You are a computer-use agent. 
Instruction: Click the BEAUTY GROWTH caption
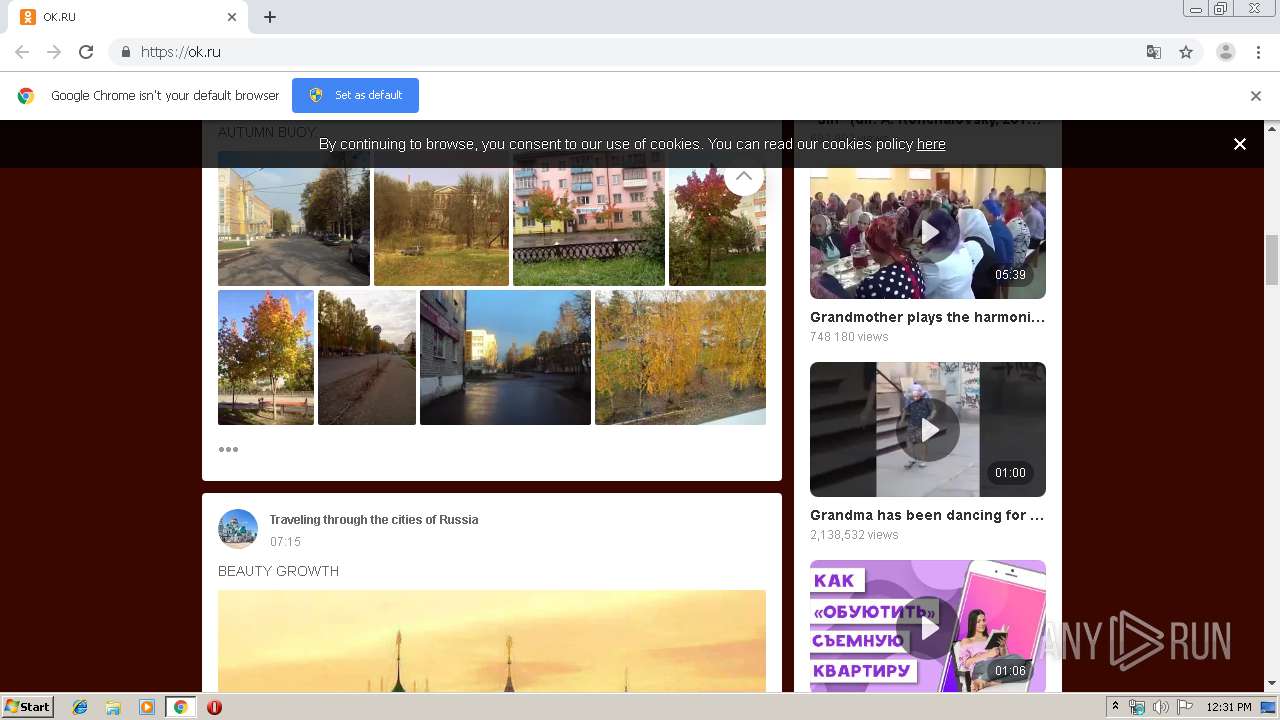pos(278,571)
